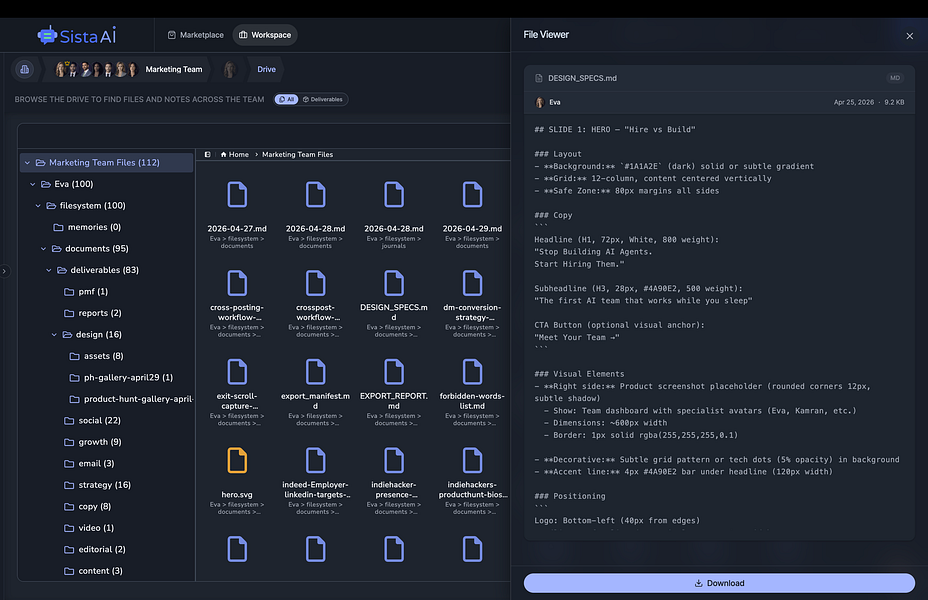Click the organization icon in the breadcrumb bar
Viewport: 928px width, 600px height.
[x=24, y=69]
